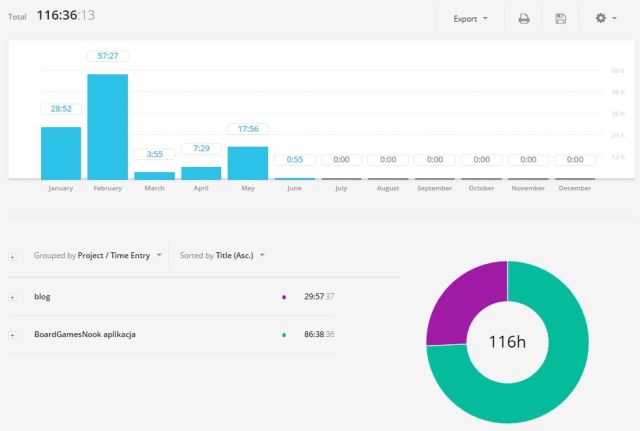Expand all groups with top plus icon
This screenshot has width=640, height=431.
[12, 256]
